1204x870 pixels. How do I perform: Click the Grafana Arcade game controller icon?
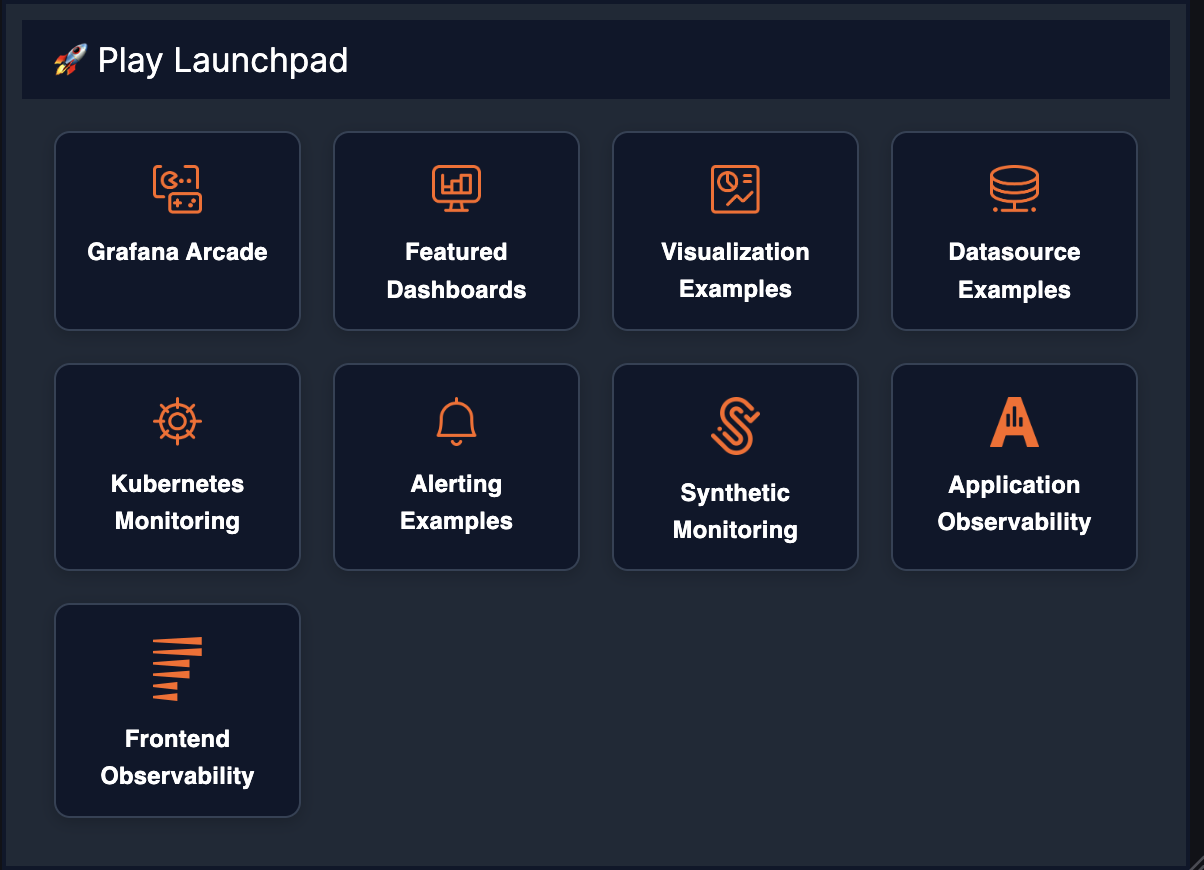[x=177, y=188]
